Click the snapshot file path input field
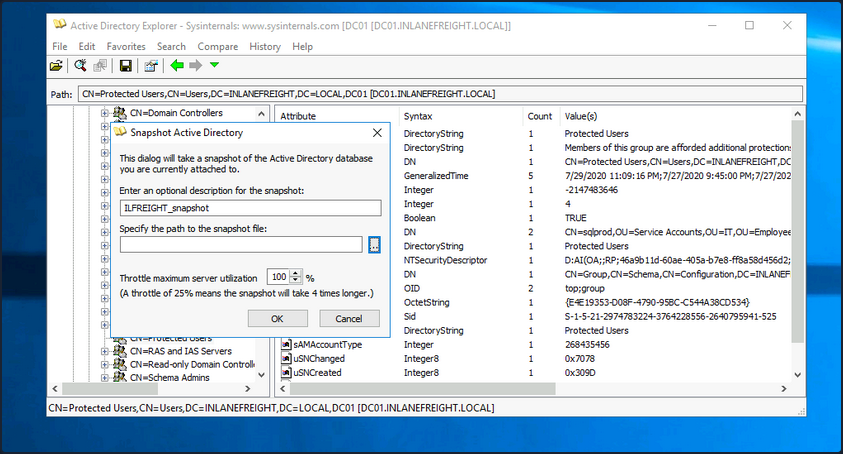The height and width of the screenshot is (454, 843). tap(240, 245)
